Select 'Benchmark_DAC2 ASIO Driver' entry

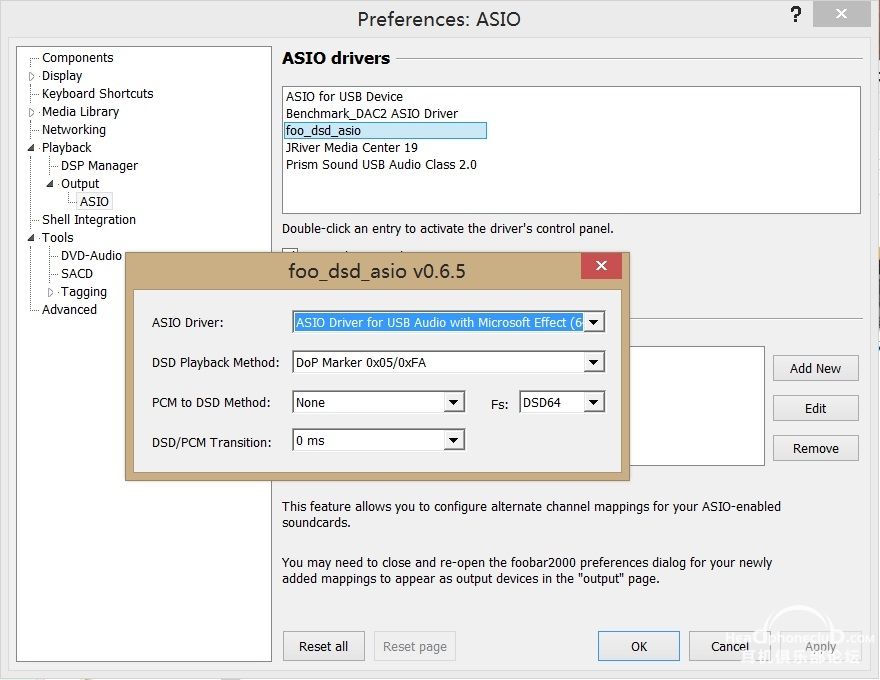[372, 113]
